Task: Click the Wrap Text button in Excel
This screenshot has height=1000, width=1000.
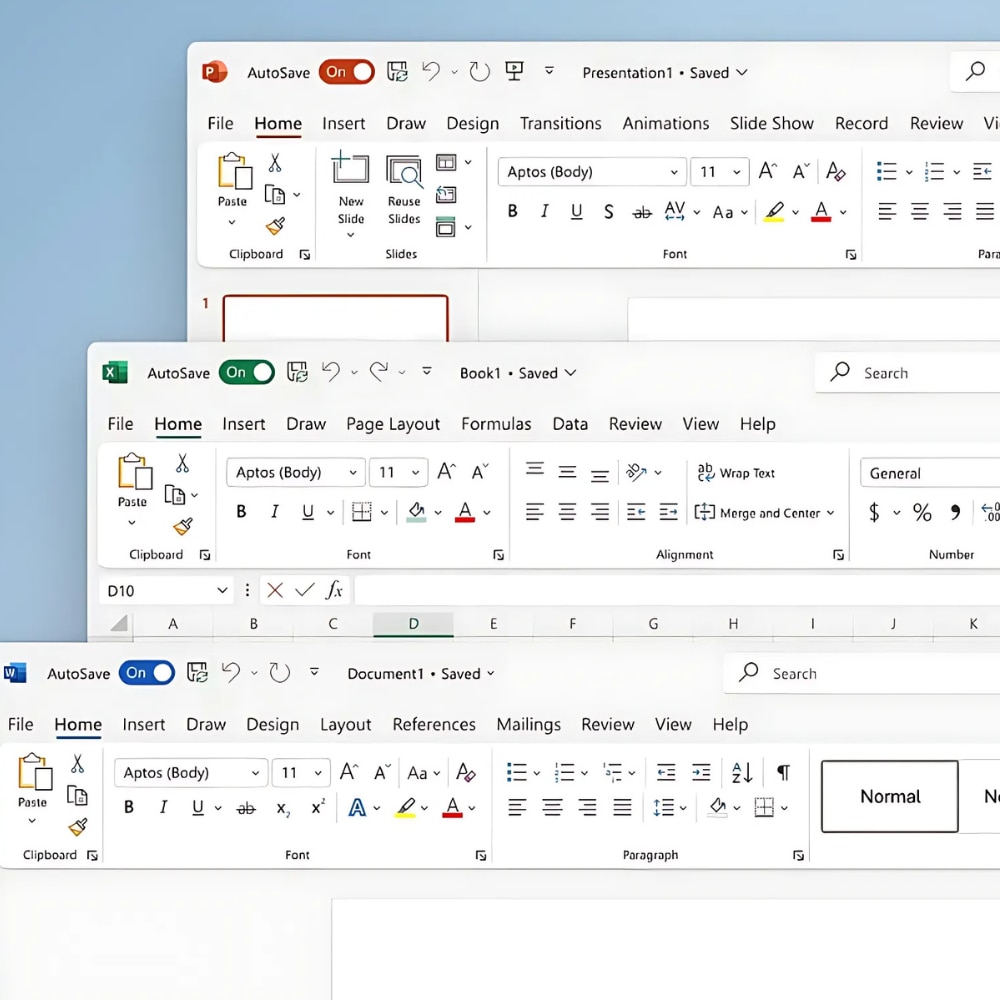Action: tap(735, 473)
